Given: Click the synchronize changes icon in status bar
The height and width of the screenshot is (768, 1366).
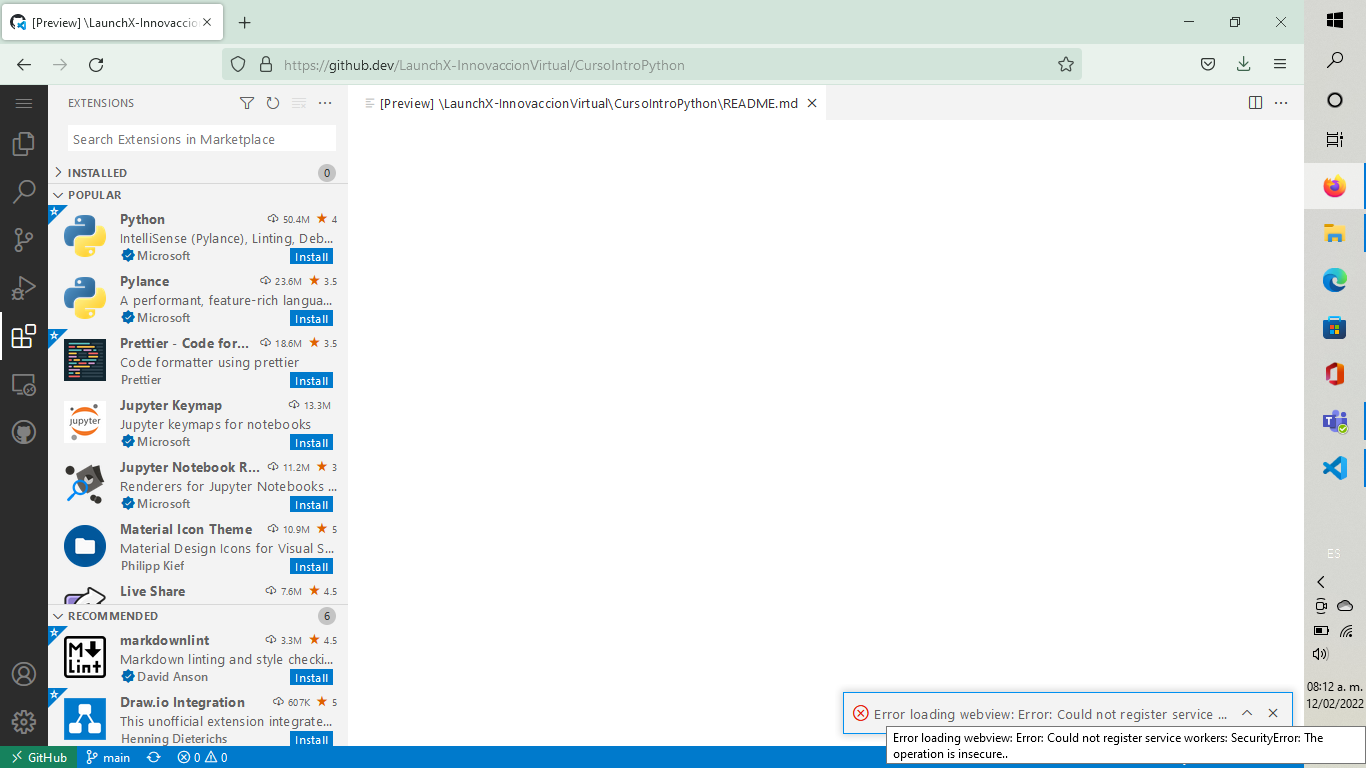Looking at the screenshot, I should [153, 757].
